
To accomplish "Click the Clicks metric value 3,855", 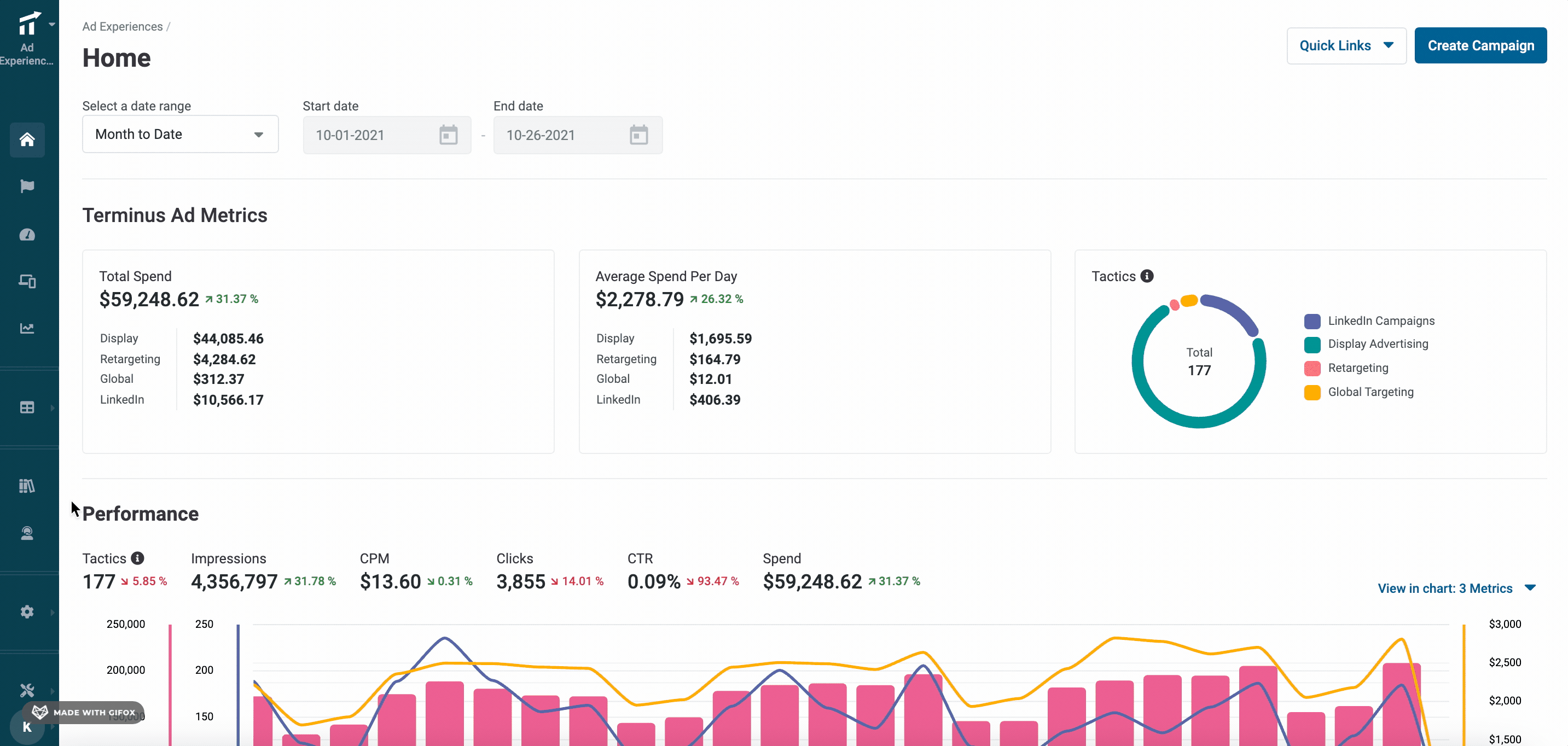I will click(x=520, y=582).
